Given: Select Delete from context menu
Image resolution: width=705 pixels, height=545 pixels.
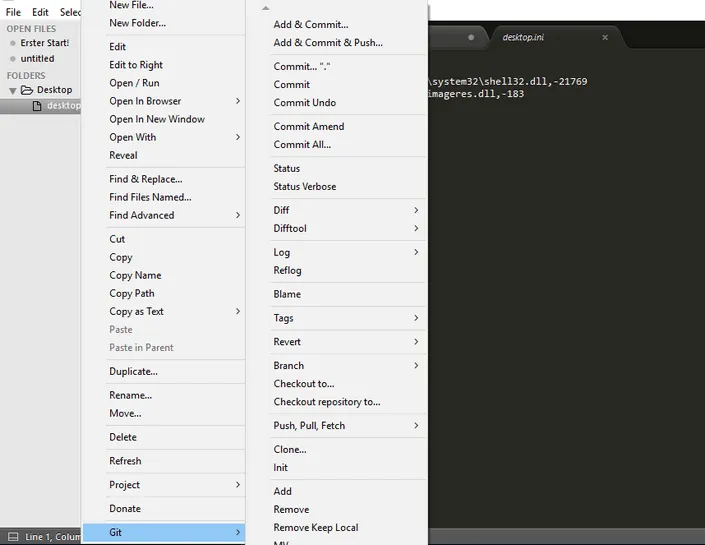Looking at the screenshot, I should (123, 437).
